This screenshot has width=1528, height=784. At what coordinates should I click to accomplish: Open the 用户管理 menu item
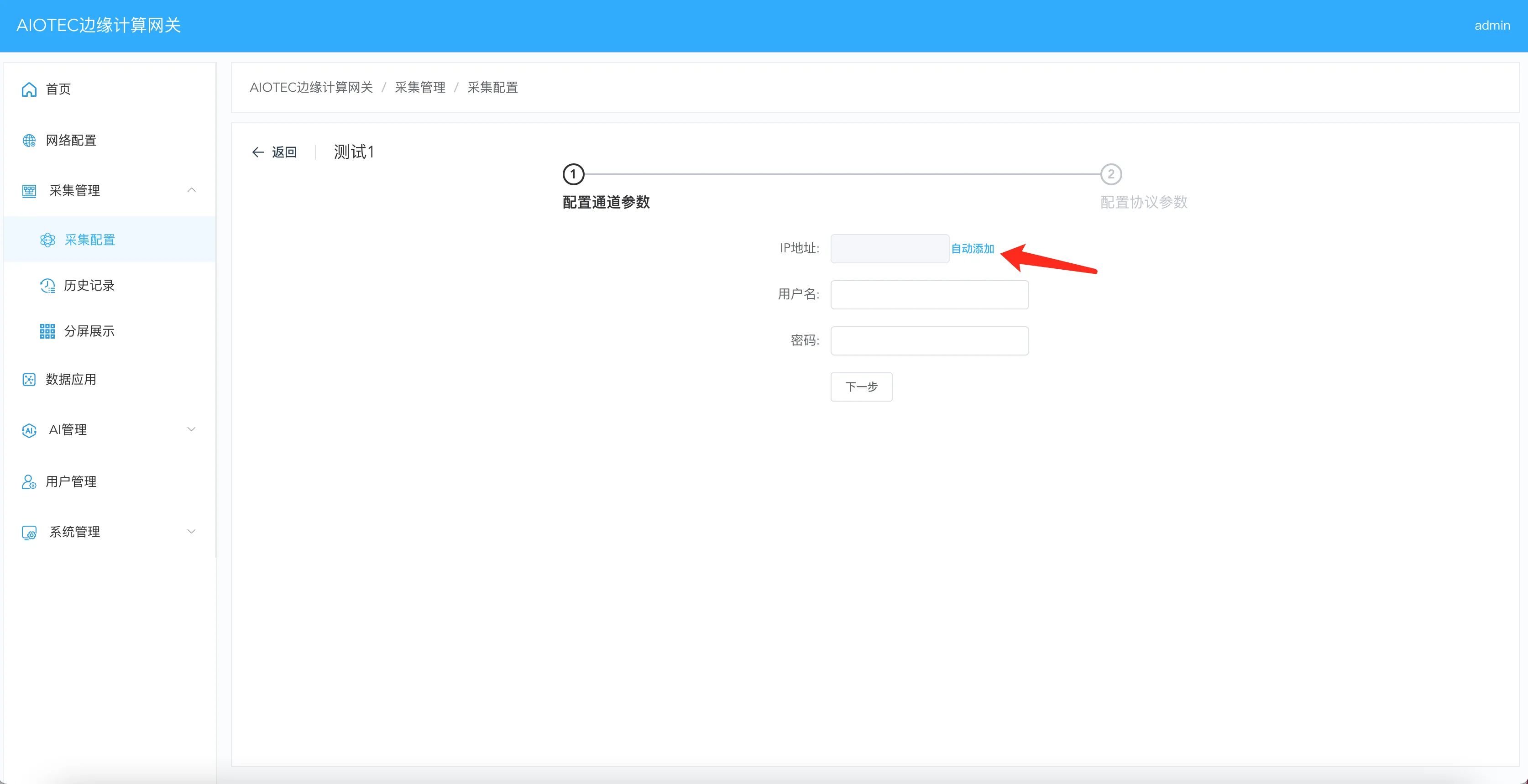[71, 481]
